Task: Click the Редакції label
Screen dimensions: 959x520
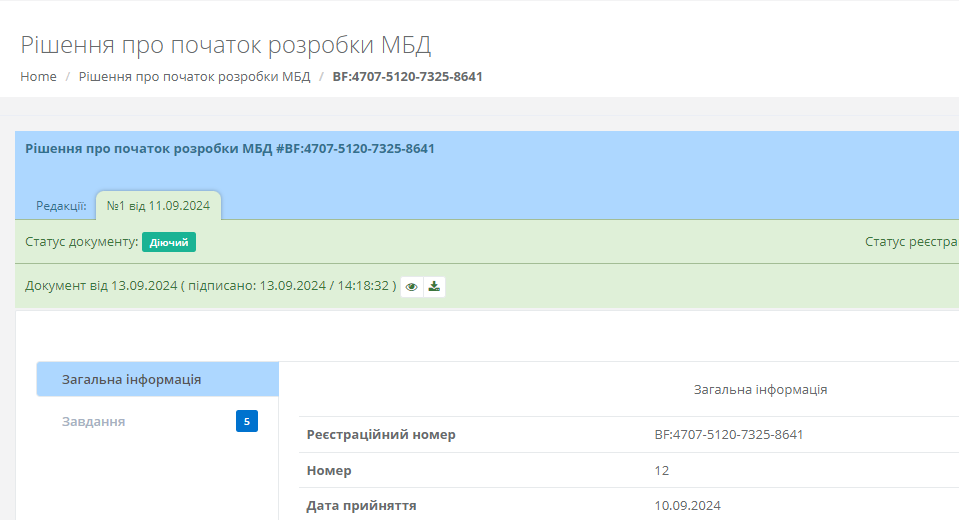Action: click(x=61, y=206)
